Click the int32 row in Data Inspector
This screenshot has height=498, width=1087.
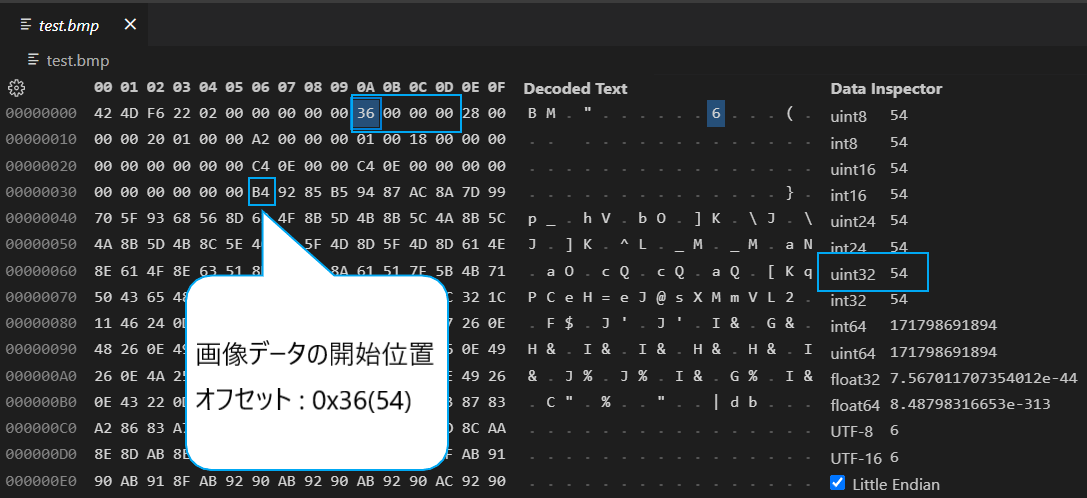click(870, 300)
